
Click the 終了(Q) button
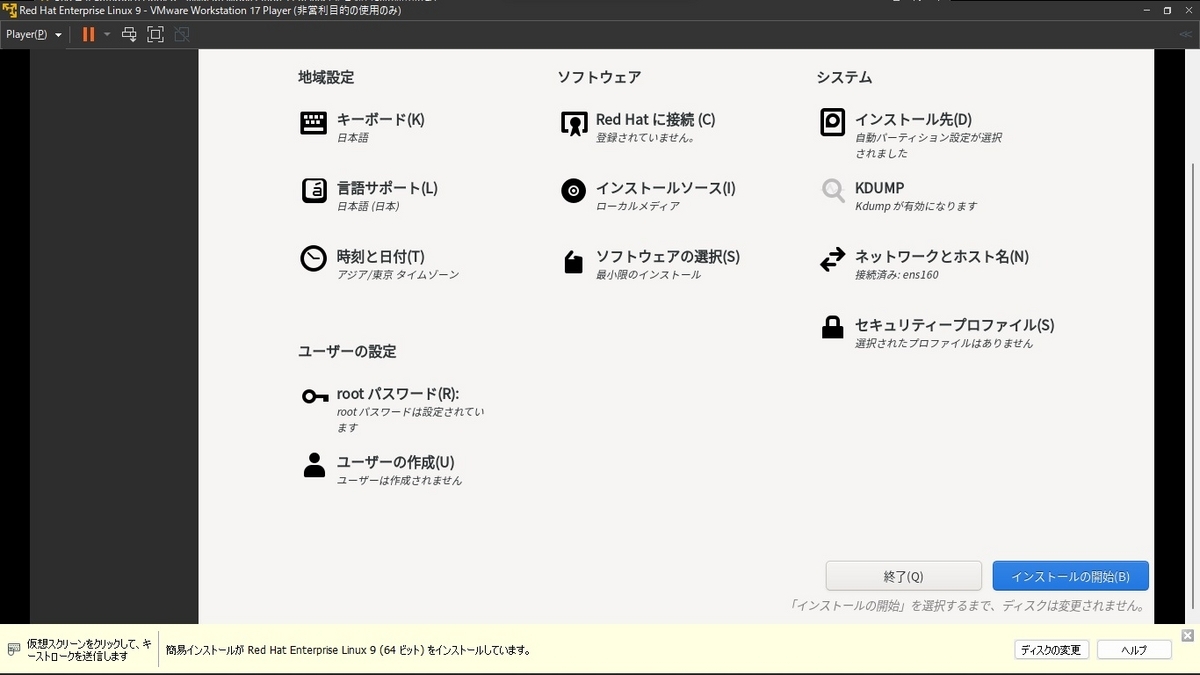point(903,576)
